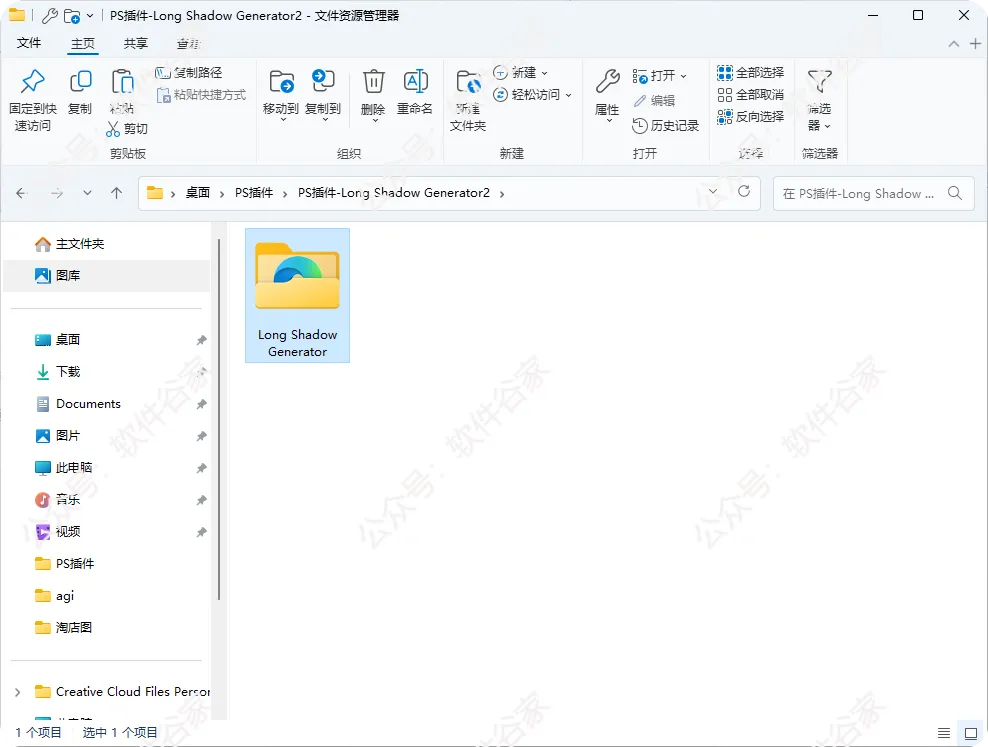The width and height of the screenshot is (988, 747).
Task: Click the search magnifier icon
Action: point(955,193)
